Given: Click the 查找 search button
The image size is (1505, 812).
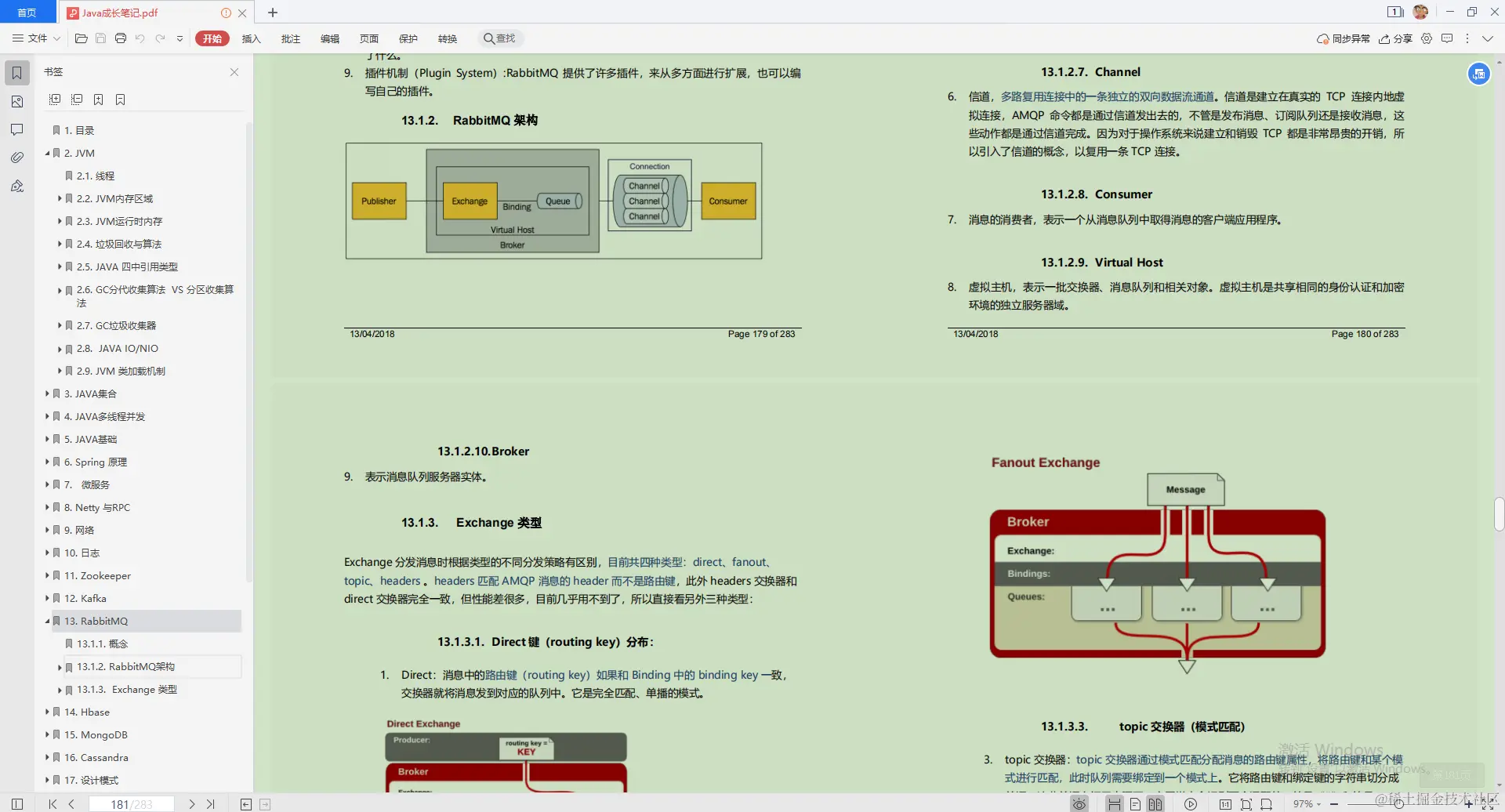Looking at the screenshot, I should pyautogui.click(x=500, y=38).
